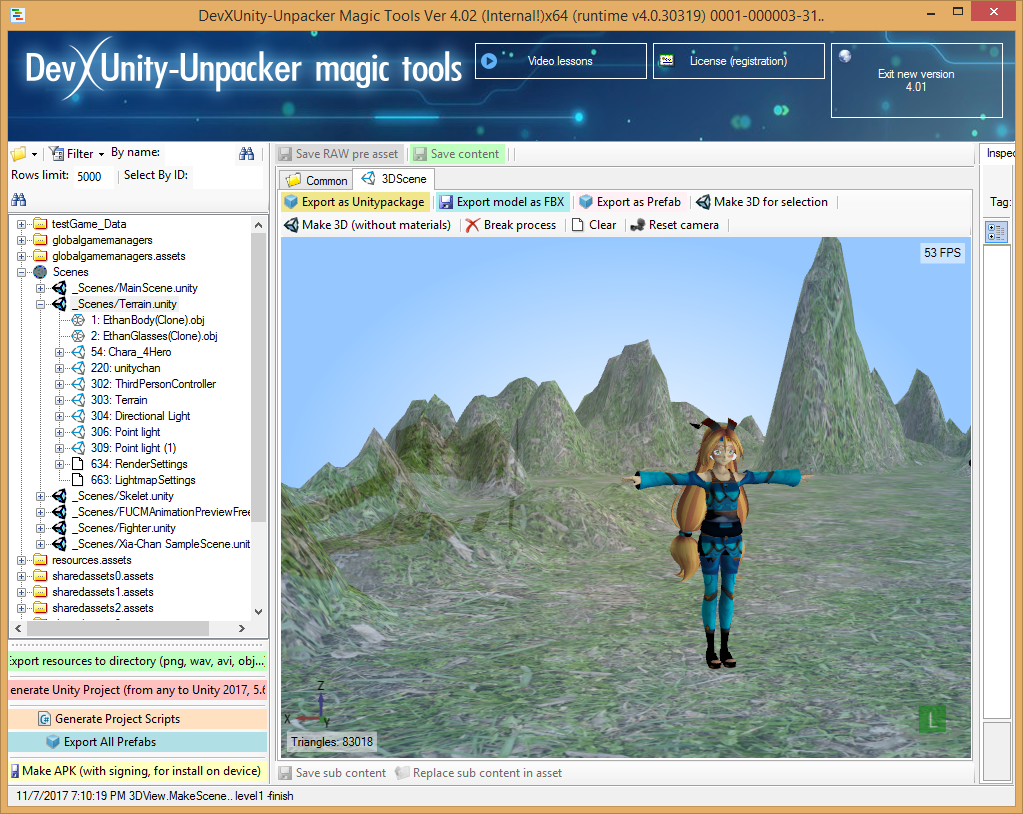Expand the globalgamemanagers node
1023x814 pixels.
22,240
